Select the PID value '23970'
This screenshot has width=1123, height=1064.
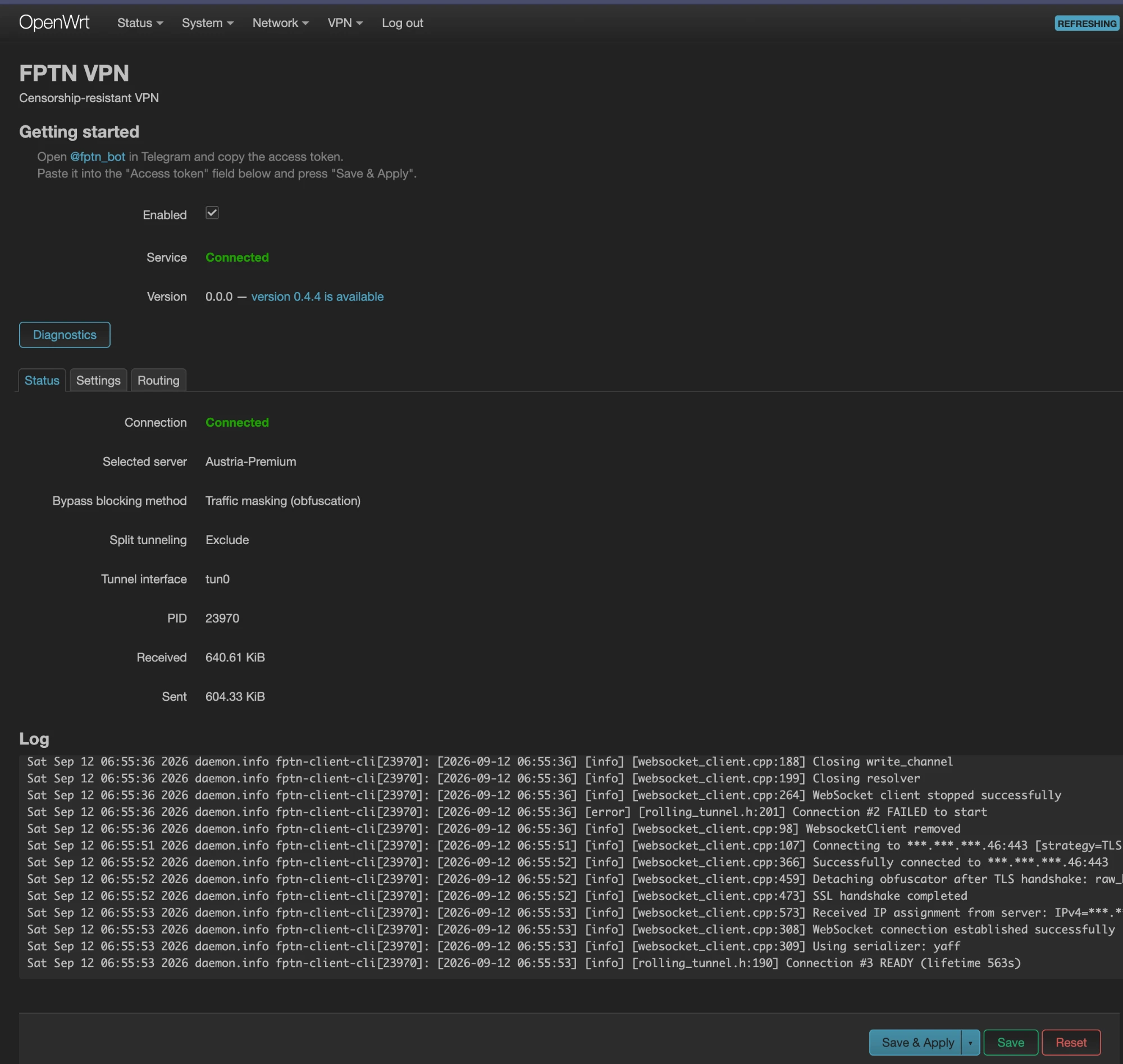(222, 618)
